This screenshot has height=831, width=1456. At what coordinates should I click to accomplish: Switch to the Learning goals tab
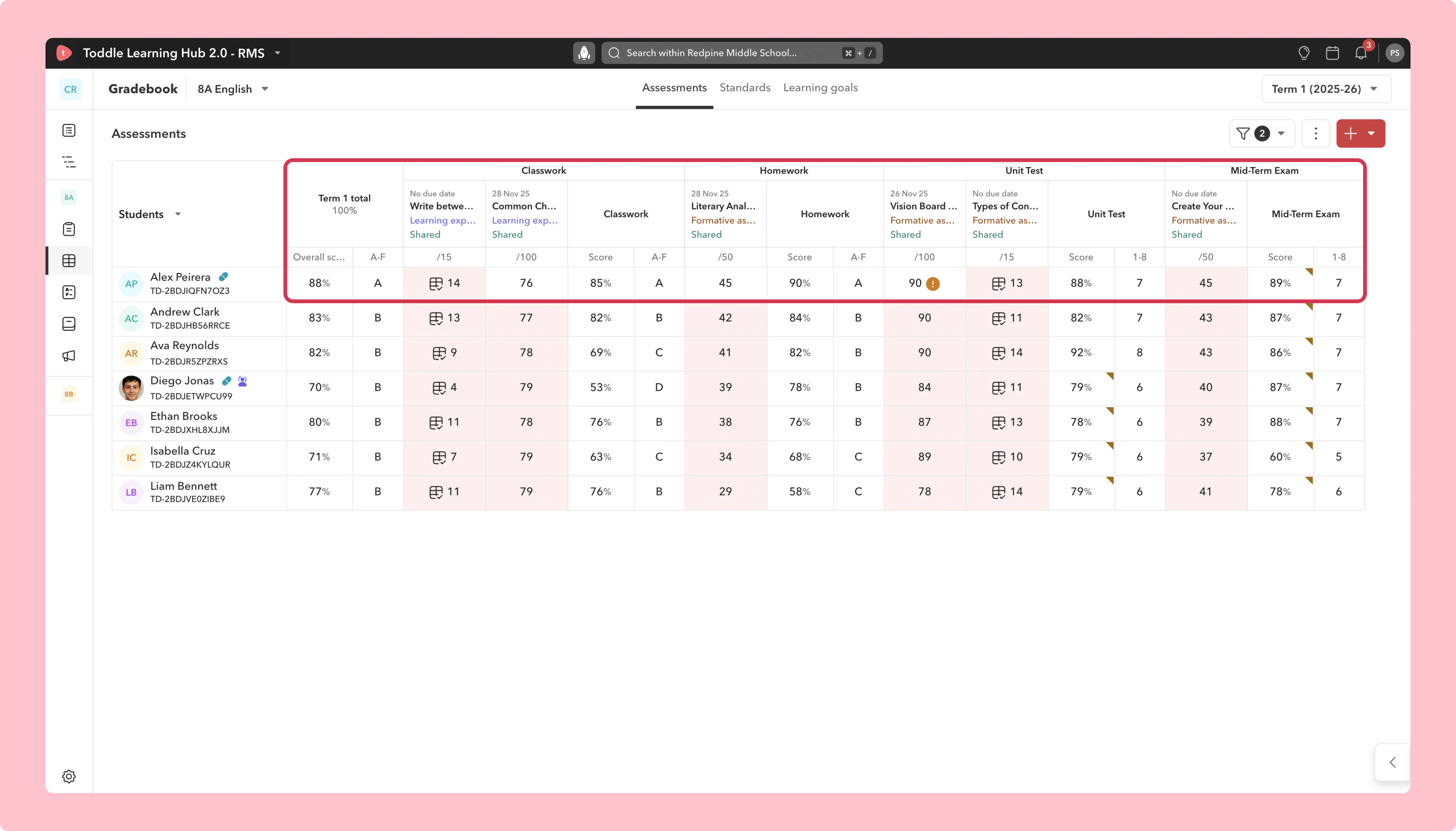pos(820,88)
